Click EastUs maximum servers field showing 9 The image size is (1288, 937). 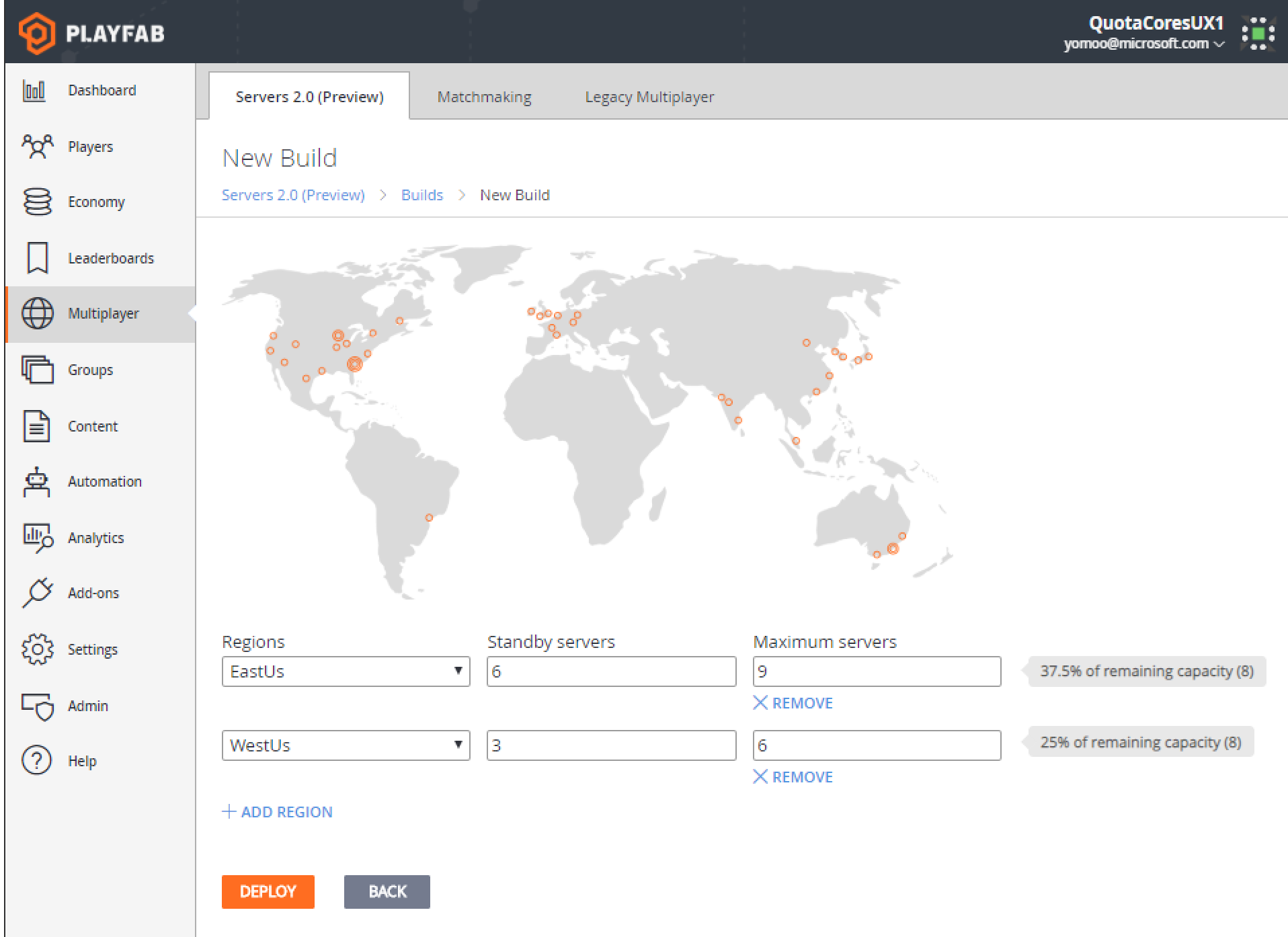click(877, 671)
